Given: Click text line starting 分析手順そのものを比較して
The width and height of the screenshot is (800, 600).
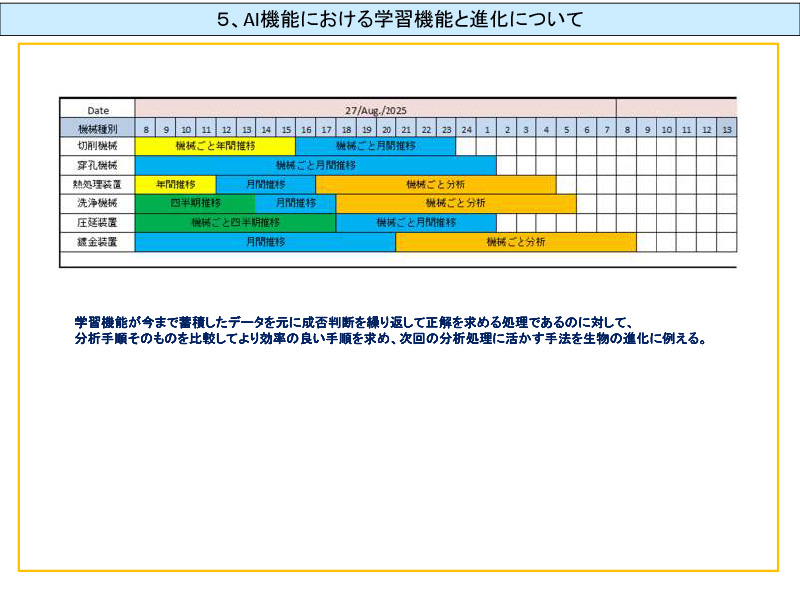Looking at the screenshot, I should tap(390, 338).
